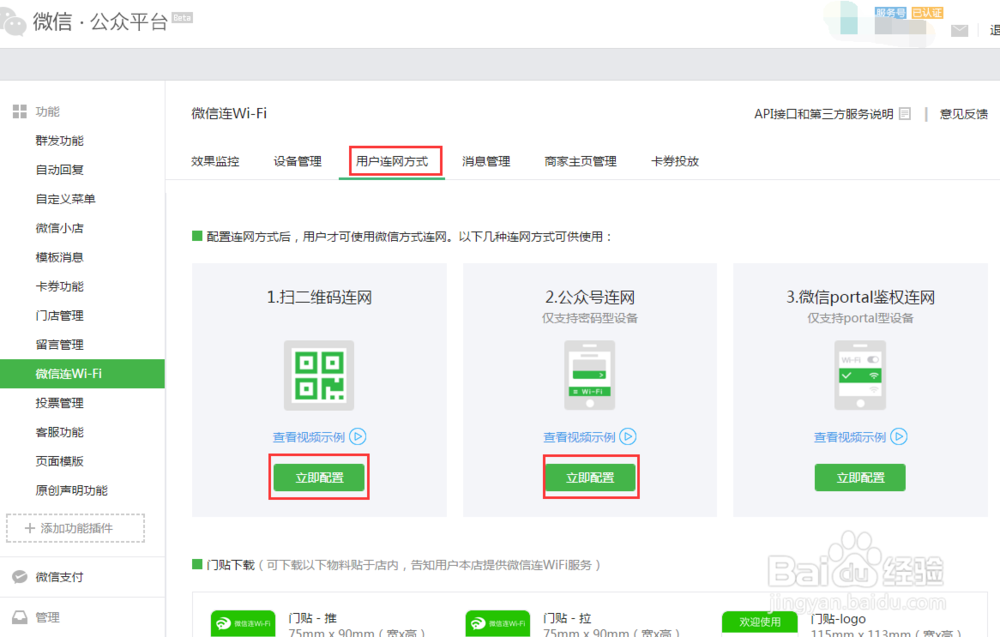Click the 功能 section header
Screen dimensions: 1000x637
[x=47, y=112]
